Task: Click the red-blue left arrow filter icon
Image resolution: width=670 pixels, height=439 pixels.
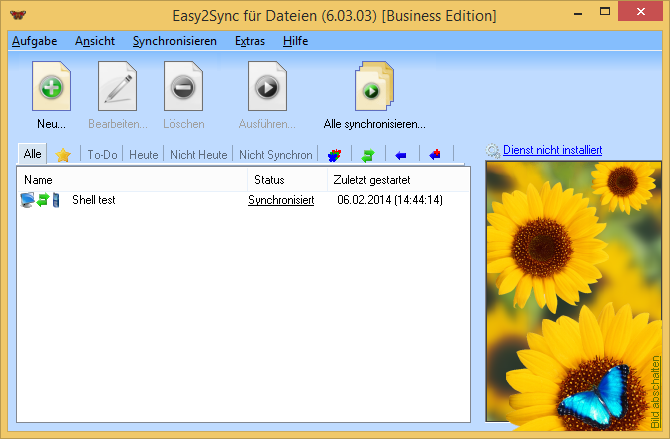Action: 434,155
